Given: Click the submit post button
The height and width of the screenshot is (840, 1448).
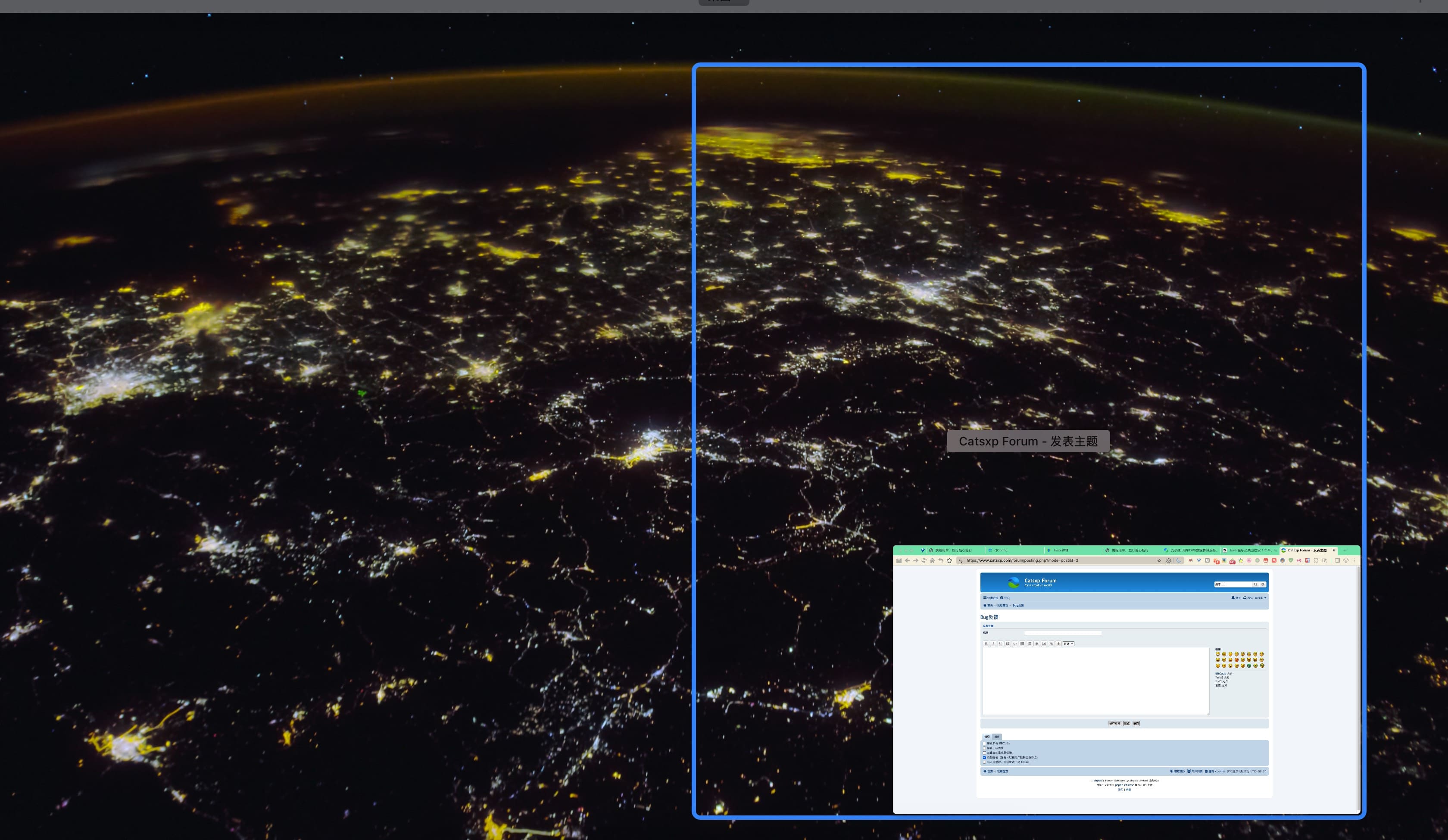Looking at the screenshot, I should [x=1136, y=723].
